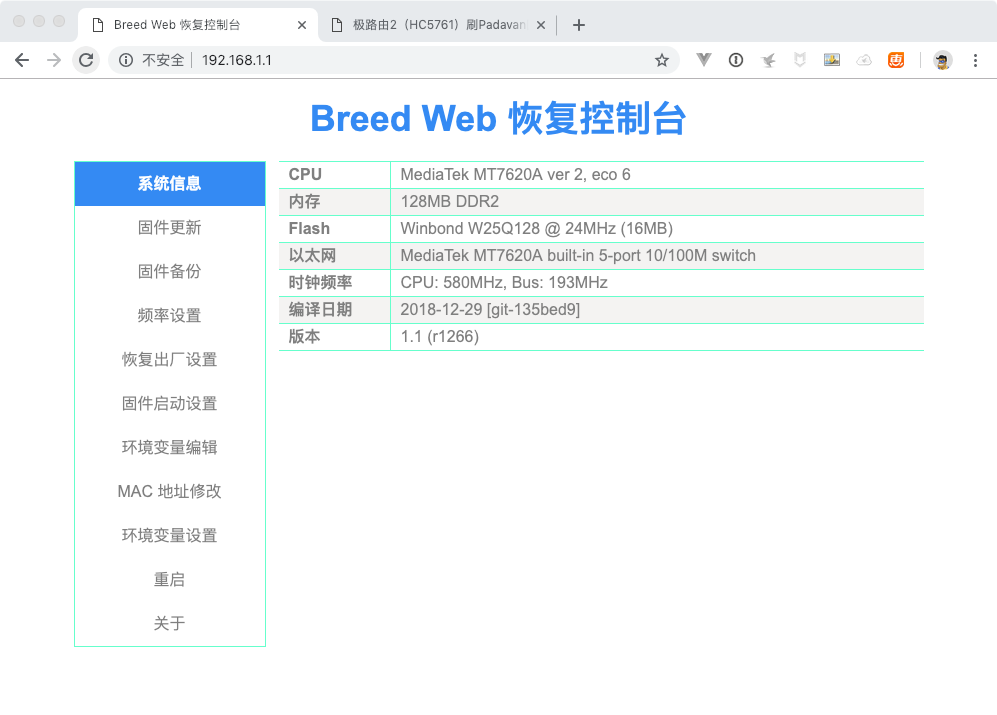The height and width of the screenshot is (715, 997).
Task: Open the 固件备份 page
Action: tap(169, 271)
